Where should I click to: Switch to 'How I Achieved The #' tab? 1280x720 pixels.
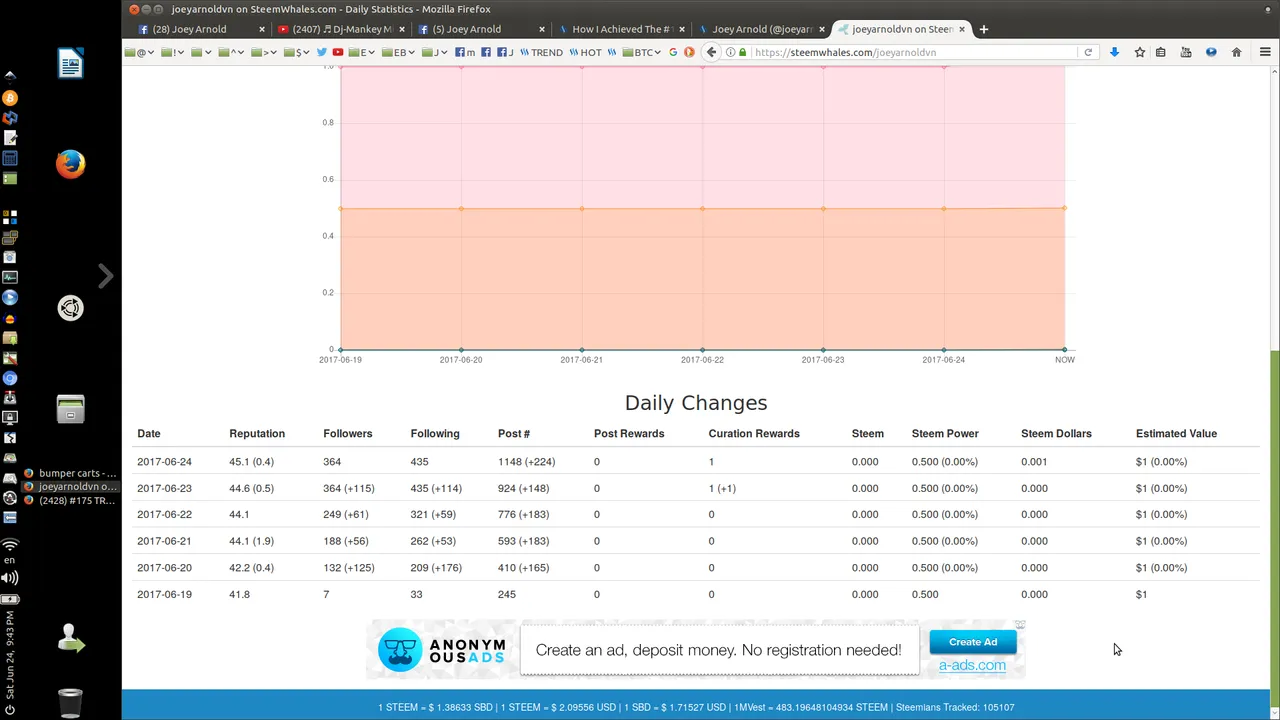(622, 29)
